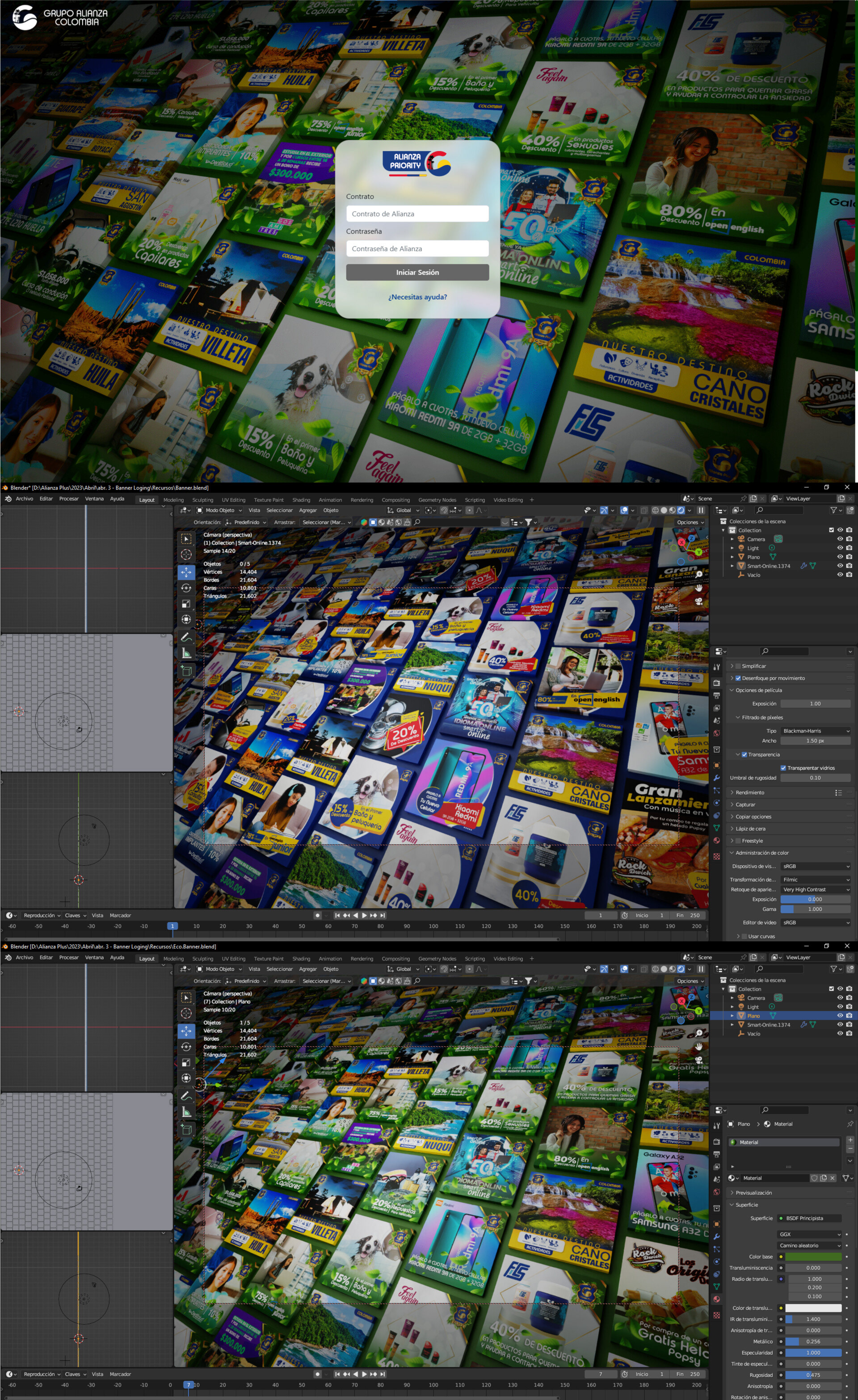This screenshot has height=1400, width=858.
Task: Add a new material slot with the plus button
Action: click(850, 1140)
